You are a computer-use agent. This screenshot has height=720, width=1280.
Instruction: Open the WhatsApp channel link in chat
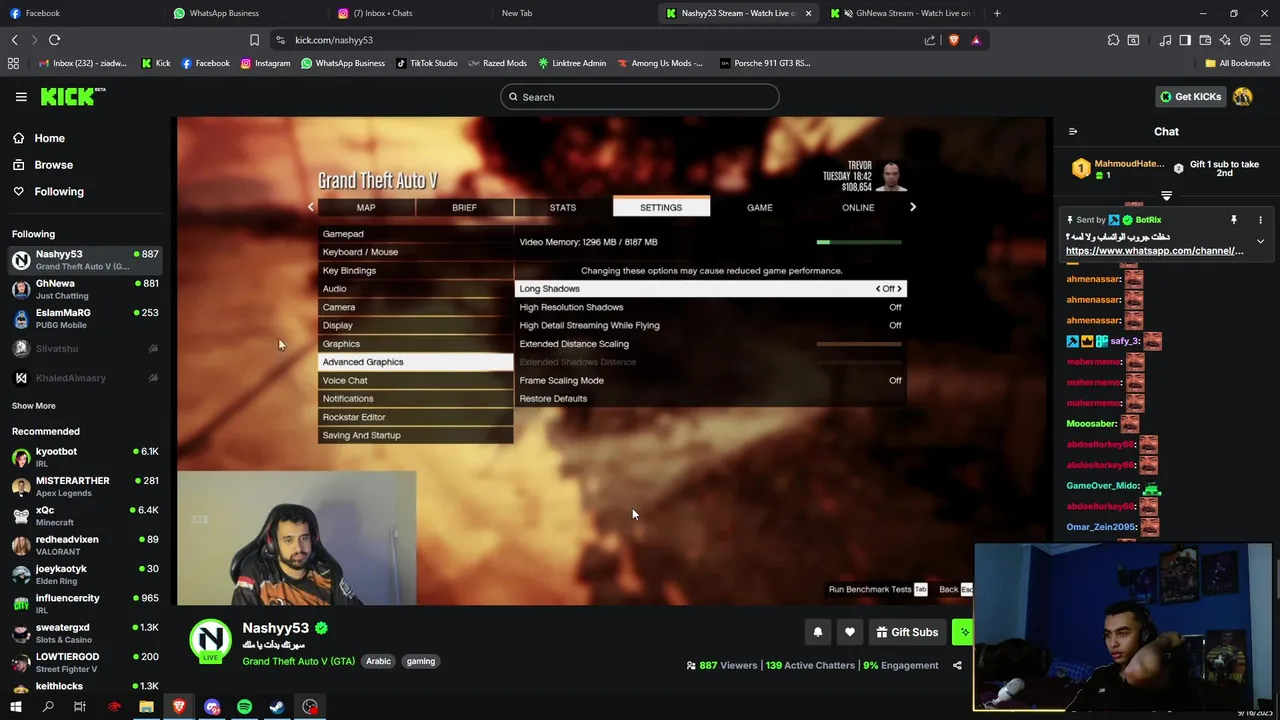(1154, 251)
